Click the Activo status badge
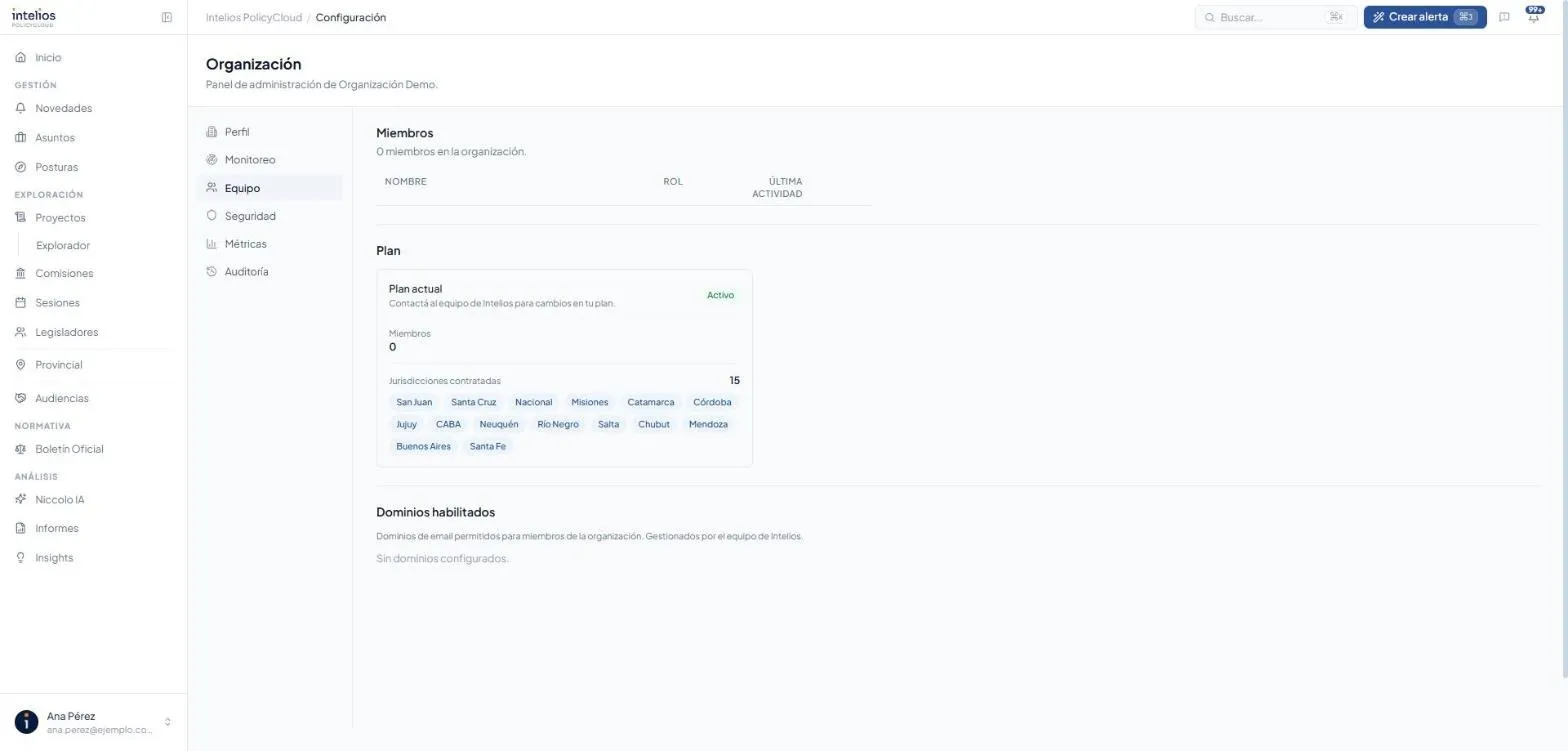Image resolution: width=1568 pixels, height=751 pixels. click(720, 295)
